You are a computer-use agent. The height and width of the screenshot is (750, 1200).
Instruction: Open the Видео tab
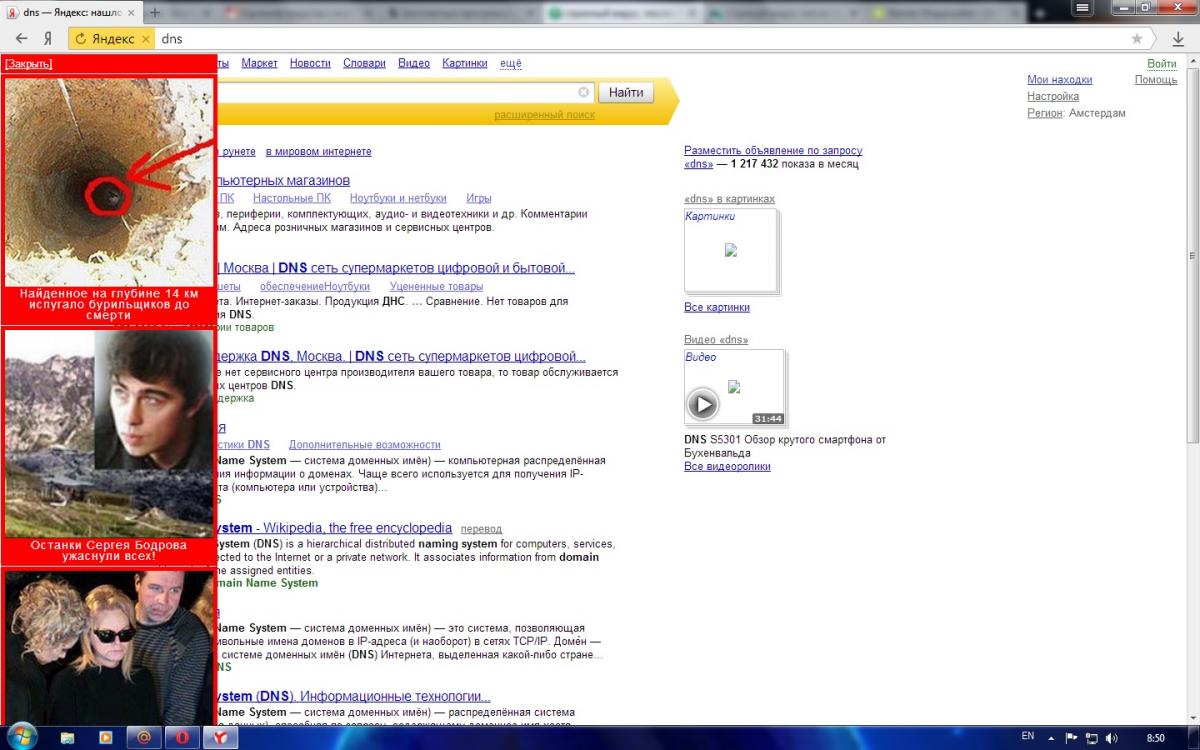pos(414,63)
